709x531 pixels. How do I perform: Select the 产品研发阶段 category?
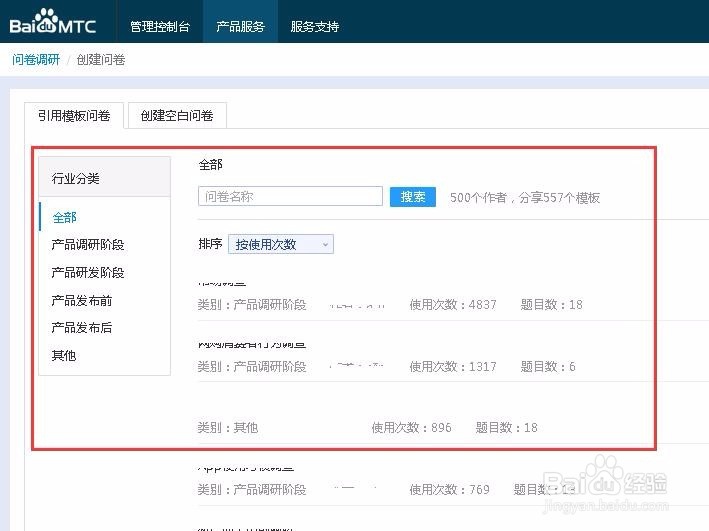pyautogui.click(x=88, y=272)
